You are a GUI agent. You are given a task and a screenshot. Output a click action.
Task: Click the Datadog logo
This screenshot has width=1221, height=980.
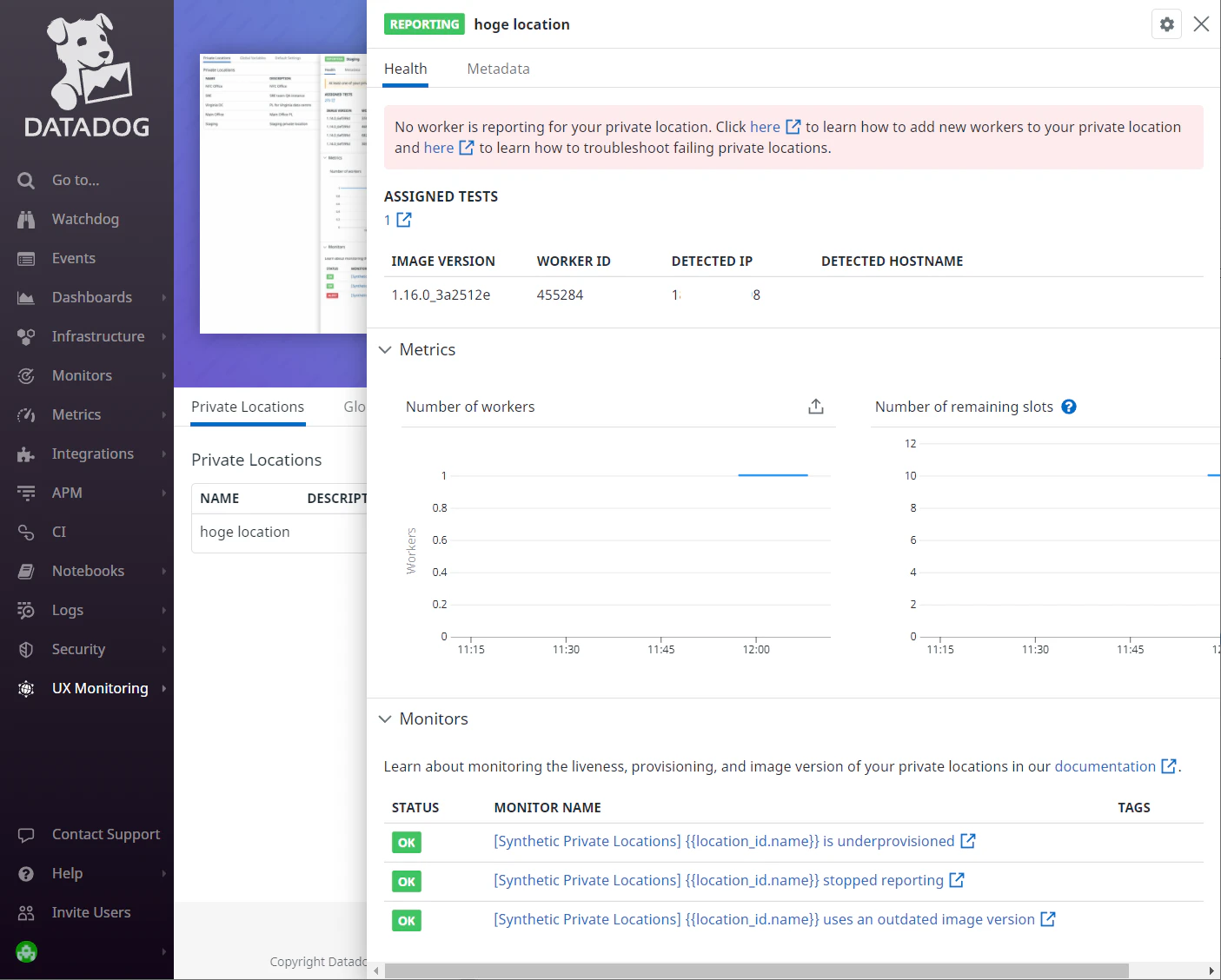coord(87,76)
